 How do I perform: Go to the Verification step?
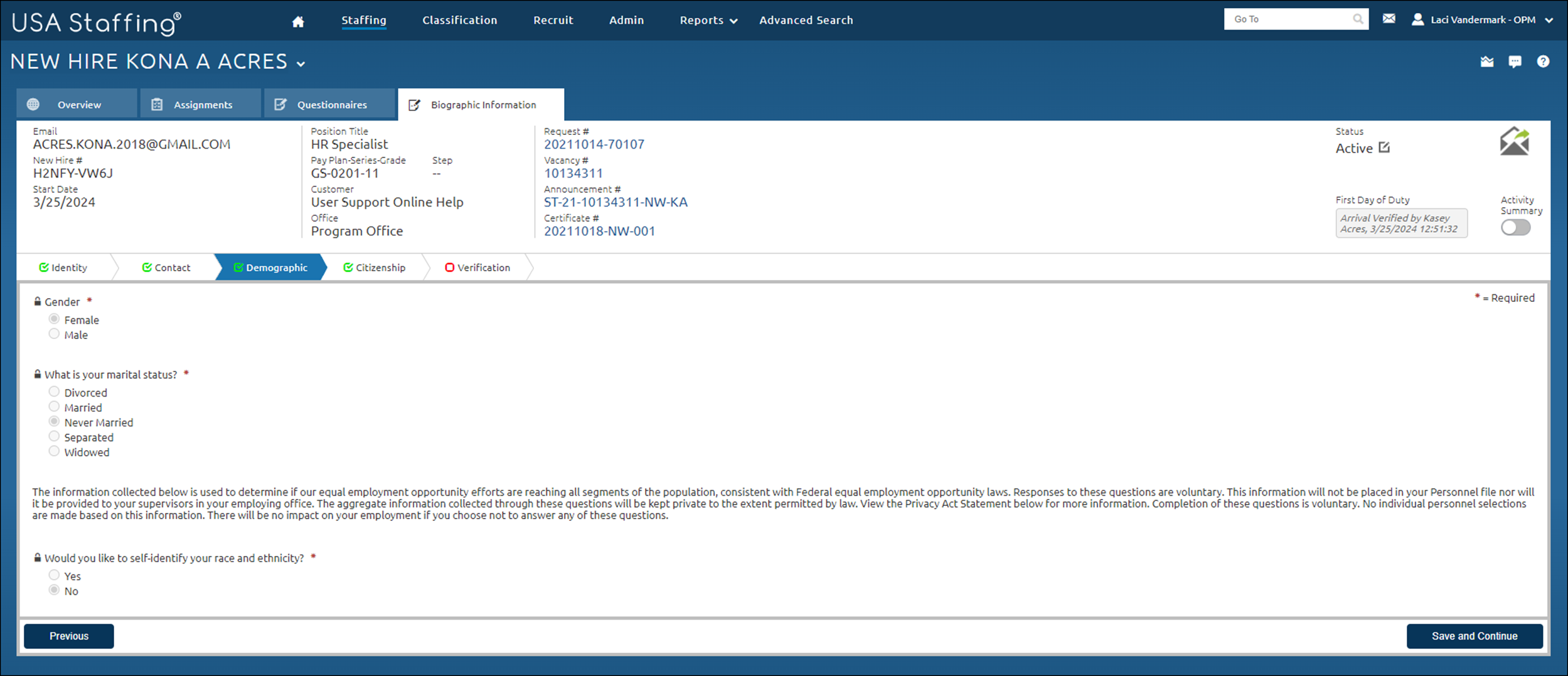tap(477, 267)
